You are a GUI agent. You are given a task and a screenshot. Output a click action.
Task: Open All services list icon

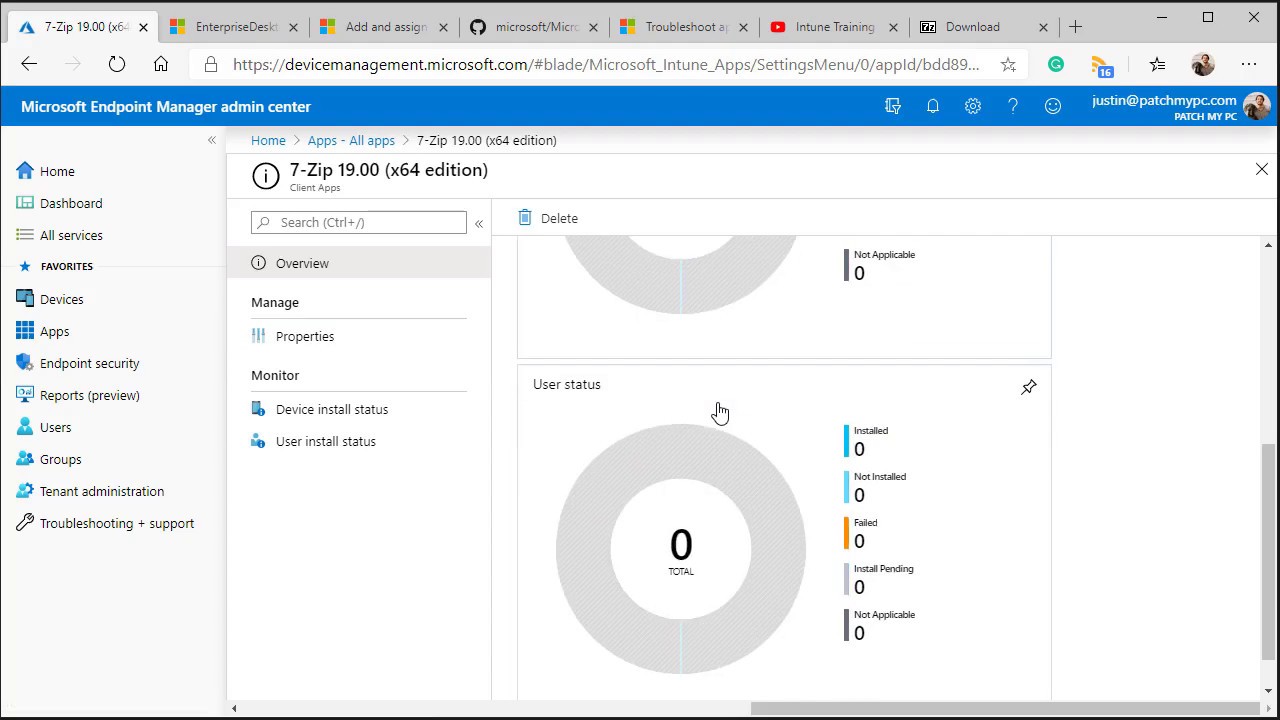click(x=25, y=235)
